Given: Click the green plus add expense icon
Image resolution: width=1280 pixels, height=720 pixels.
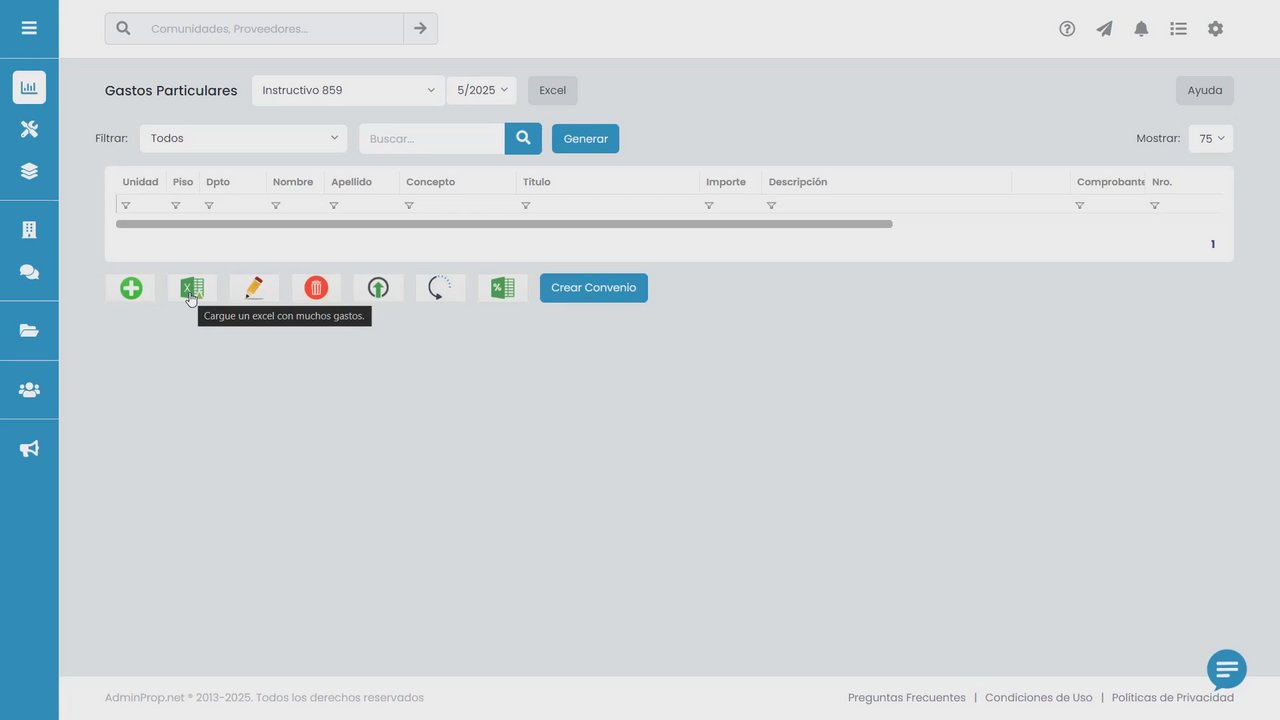Looking at the screenshot, I should (130, 288).
